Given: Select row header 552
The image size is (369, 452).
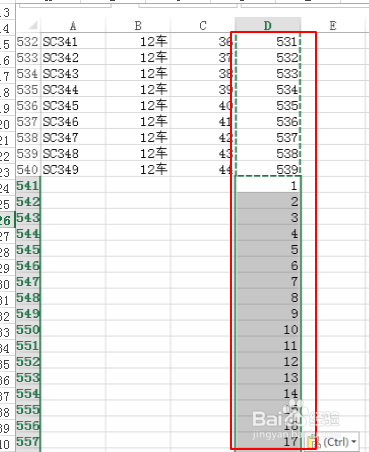Looking at the screenshot, I should (x=28, y=361).
